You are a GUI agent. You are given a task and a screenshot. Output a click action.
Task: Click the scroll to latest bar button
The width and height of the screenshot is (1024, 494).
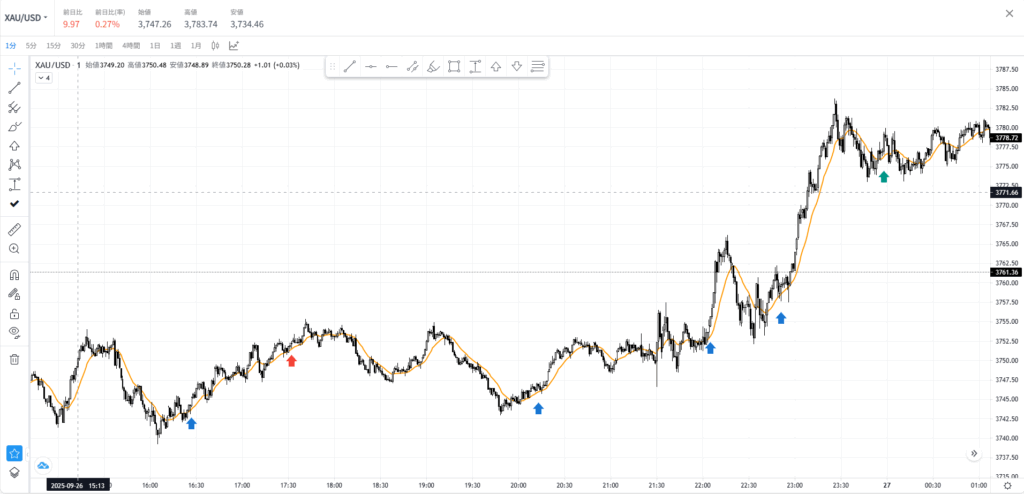point(974,453)
